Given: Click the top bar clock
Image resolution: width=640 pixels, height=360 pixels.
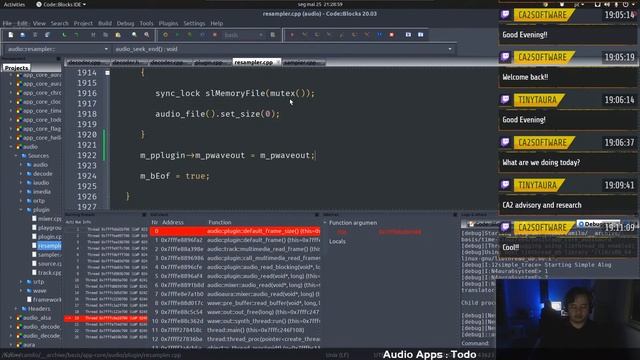Looking at the screenshot, I should tap(320, 4).
